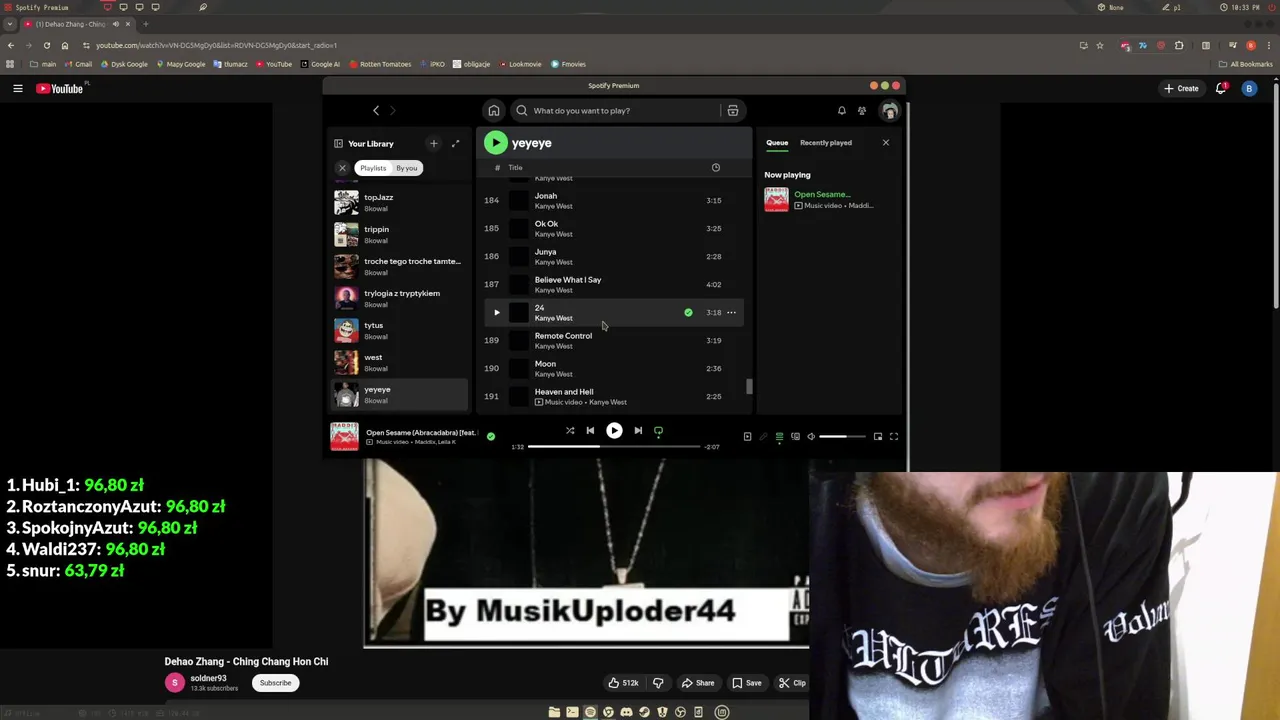Go back with Spotify's left chevron
The width and height of the screenshot is (1280, 720).
pyautogui.click(x=376, y=111)
